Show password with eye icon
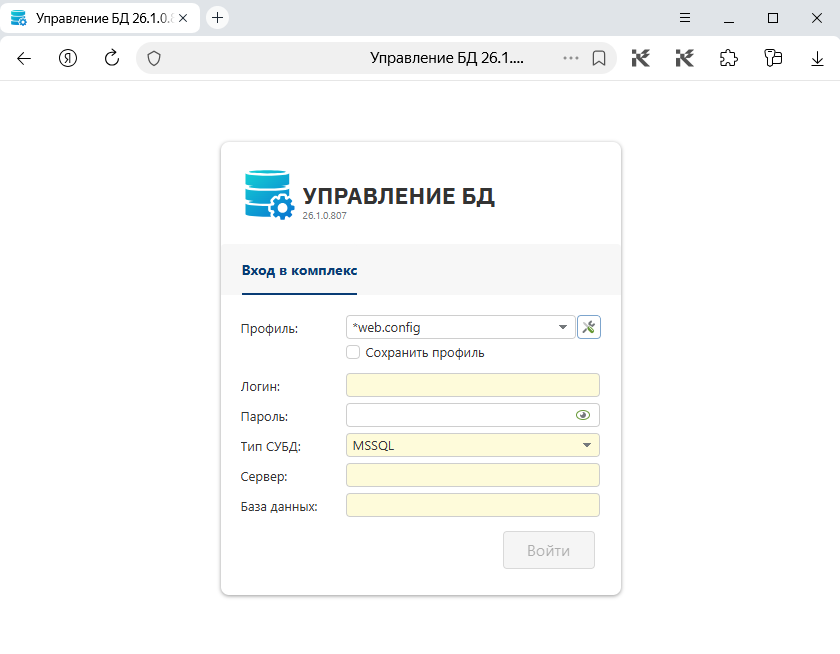 pyautogui.click(x=583, y=415)
